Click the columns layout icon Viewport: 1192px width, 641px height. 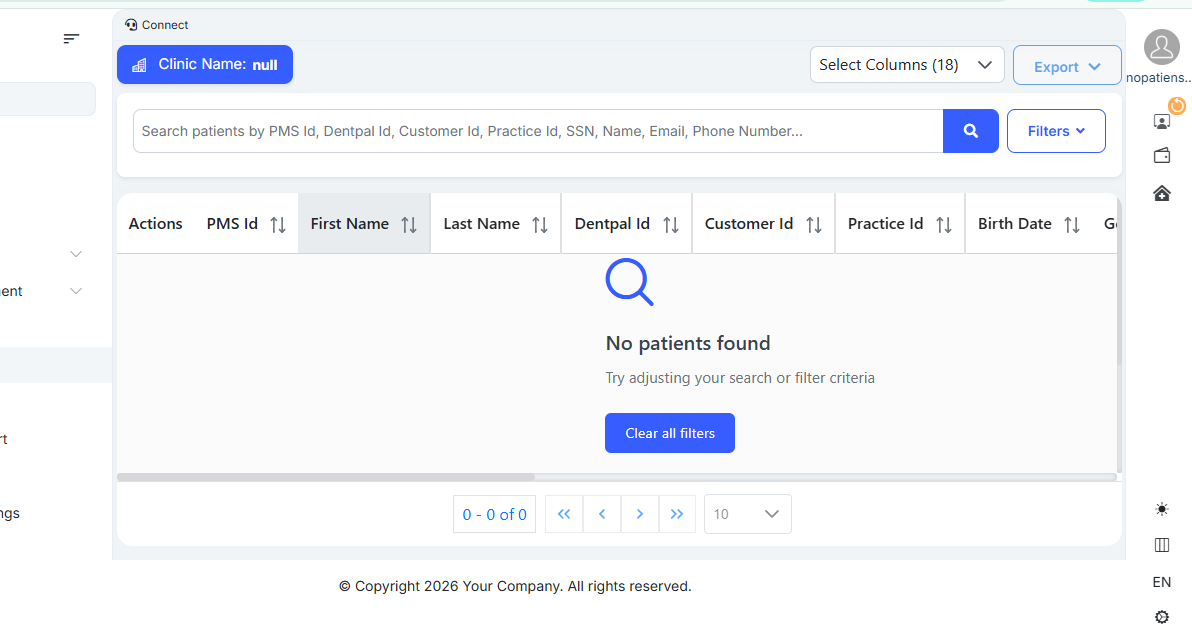click(1162, 545)
